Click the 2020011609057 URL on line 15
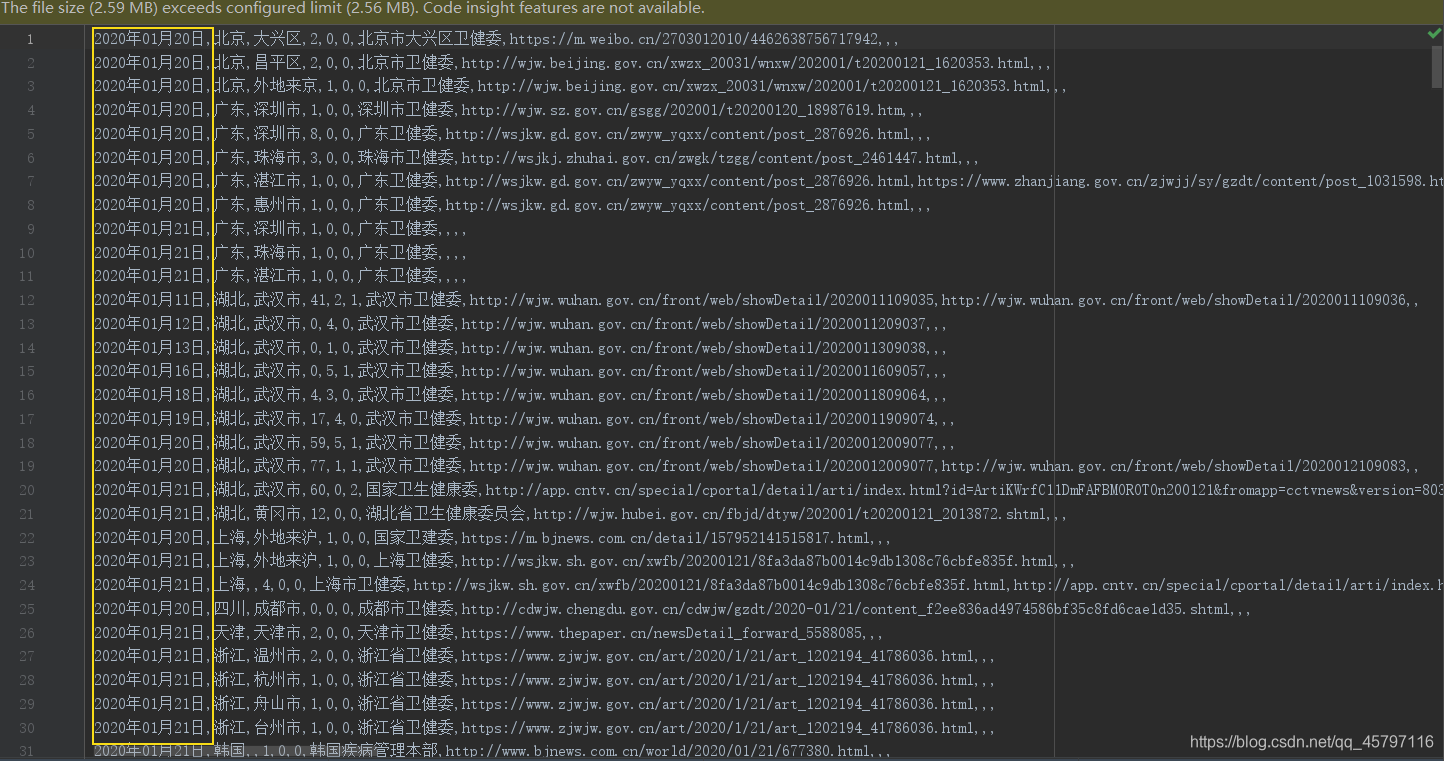Image resolution: width=1444 pixels, height=761 pixels. [694, 371]
